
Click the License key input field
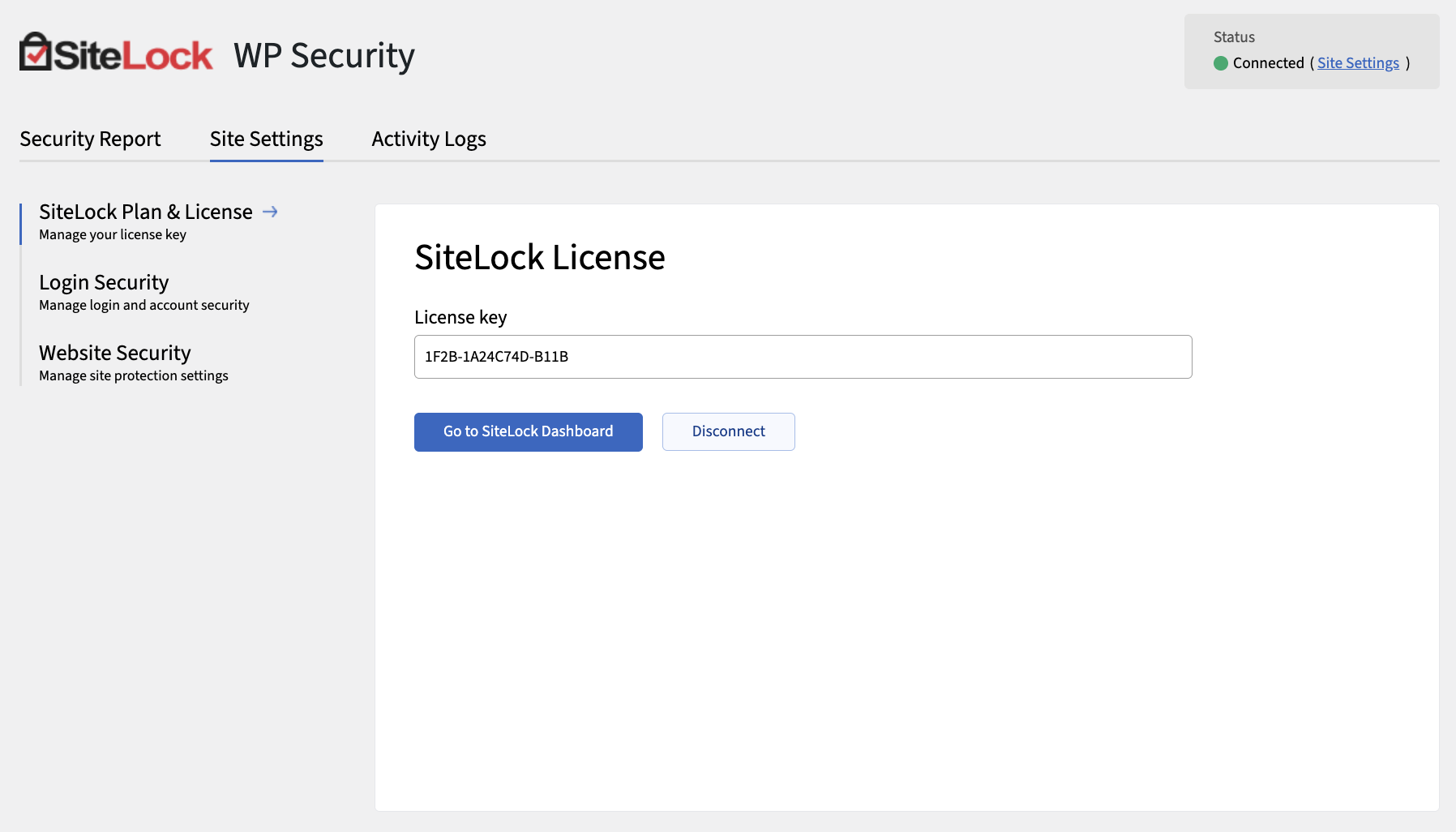[802, 357]
